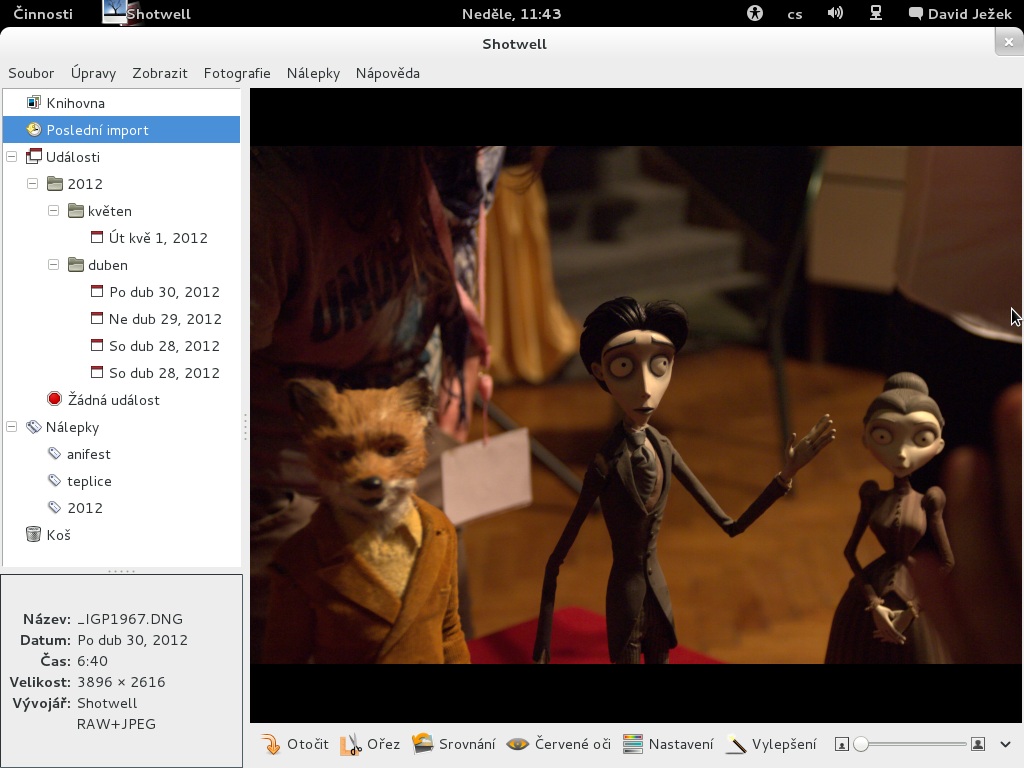Viewport: 1024px width, 768px height.
Task: Collapse the květen month branch
Action: [54, 210]
